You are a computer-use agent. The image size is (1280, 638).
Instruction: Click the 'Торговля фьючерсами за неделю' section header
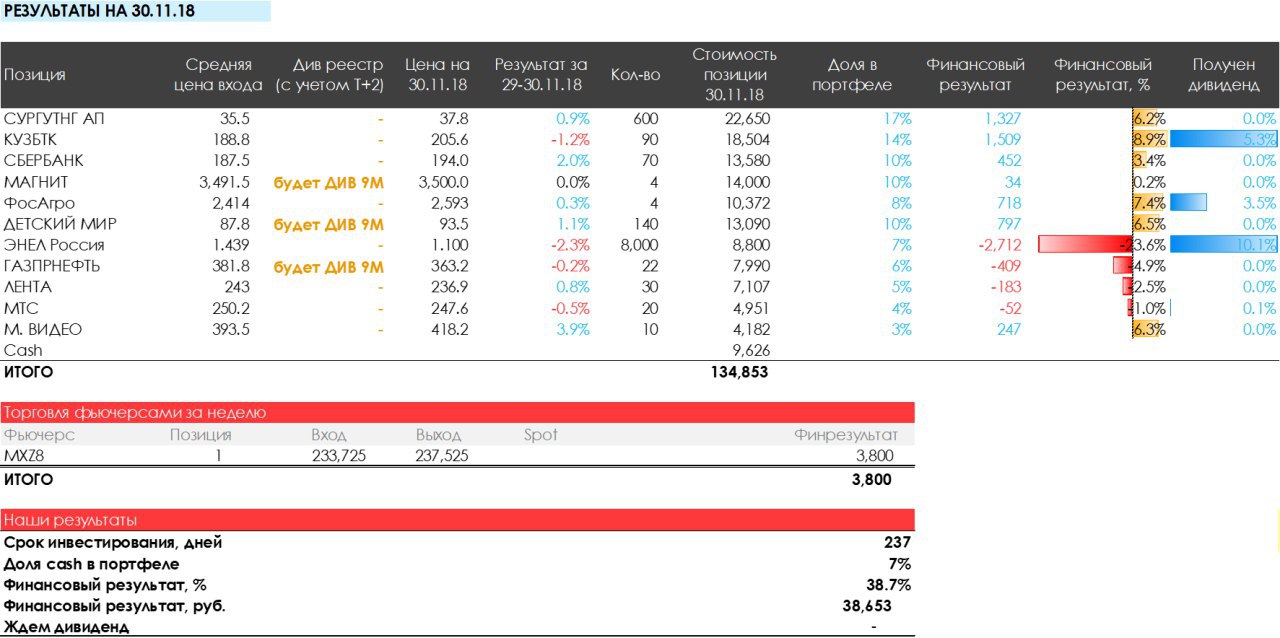(457, 413)
